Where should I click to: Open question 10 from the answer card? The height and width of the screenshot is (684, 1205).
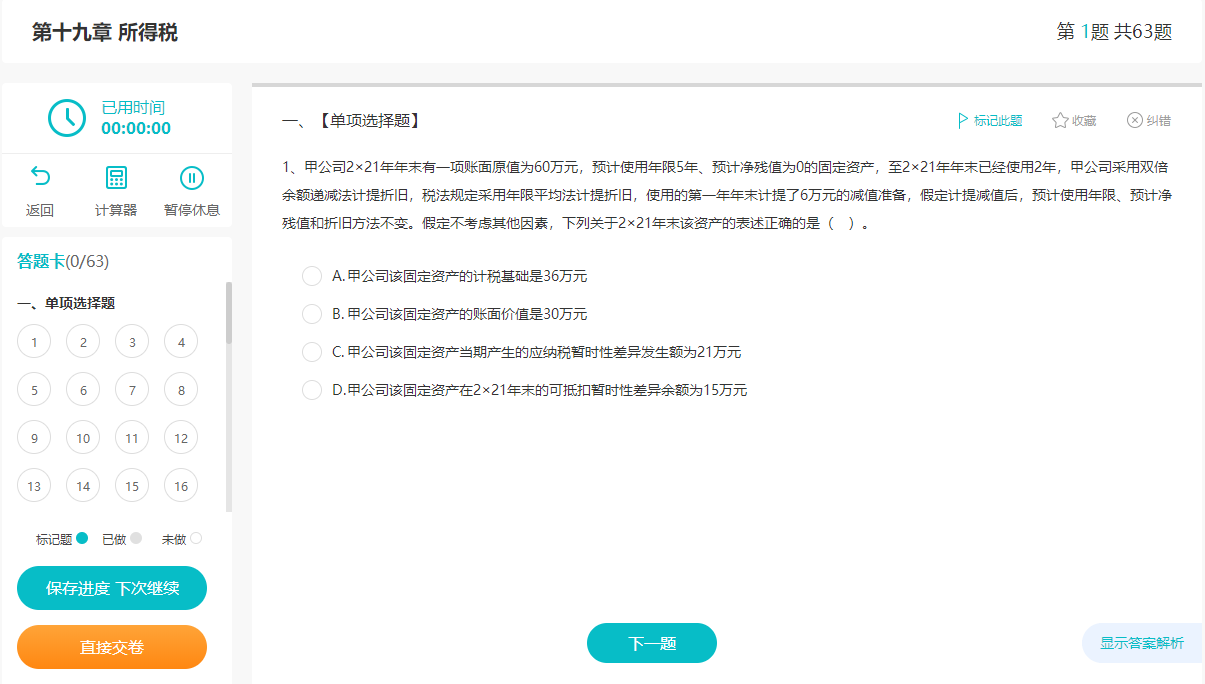pos(83,437)
